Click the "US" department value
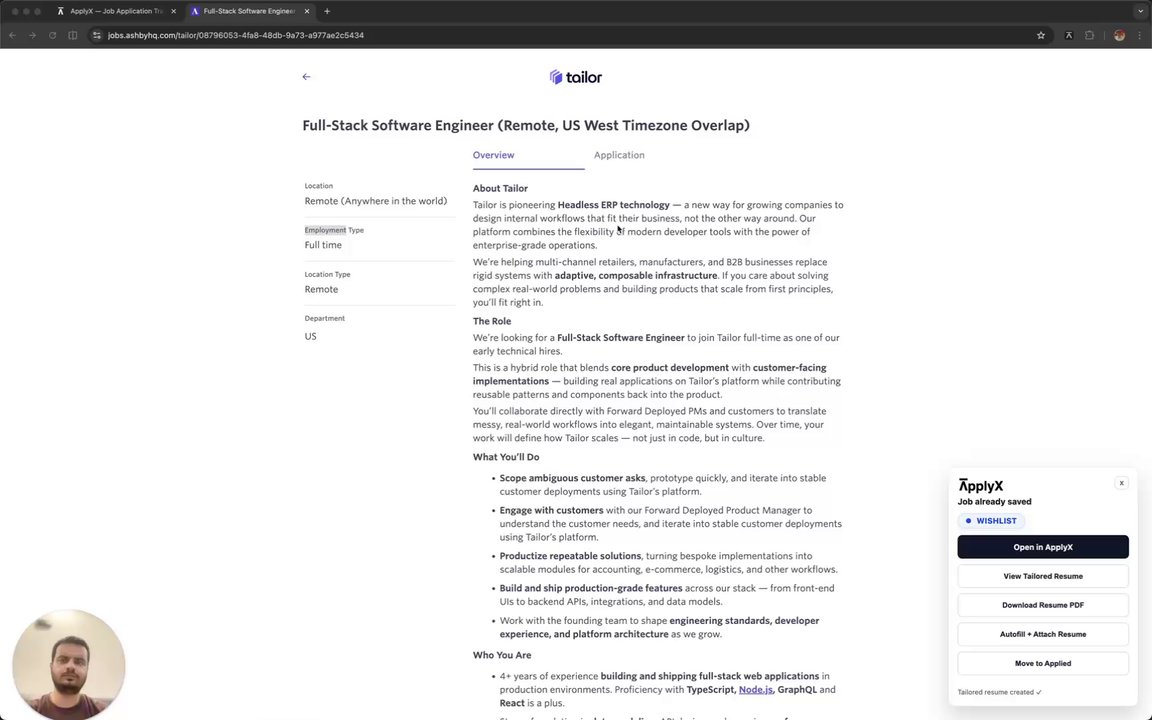 (x=310, y=336)
